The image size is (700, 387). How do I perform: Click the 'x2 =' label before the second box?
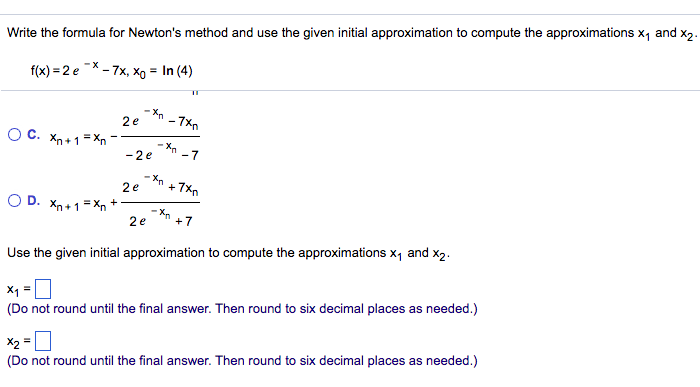[19, 342]
